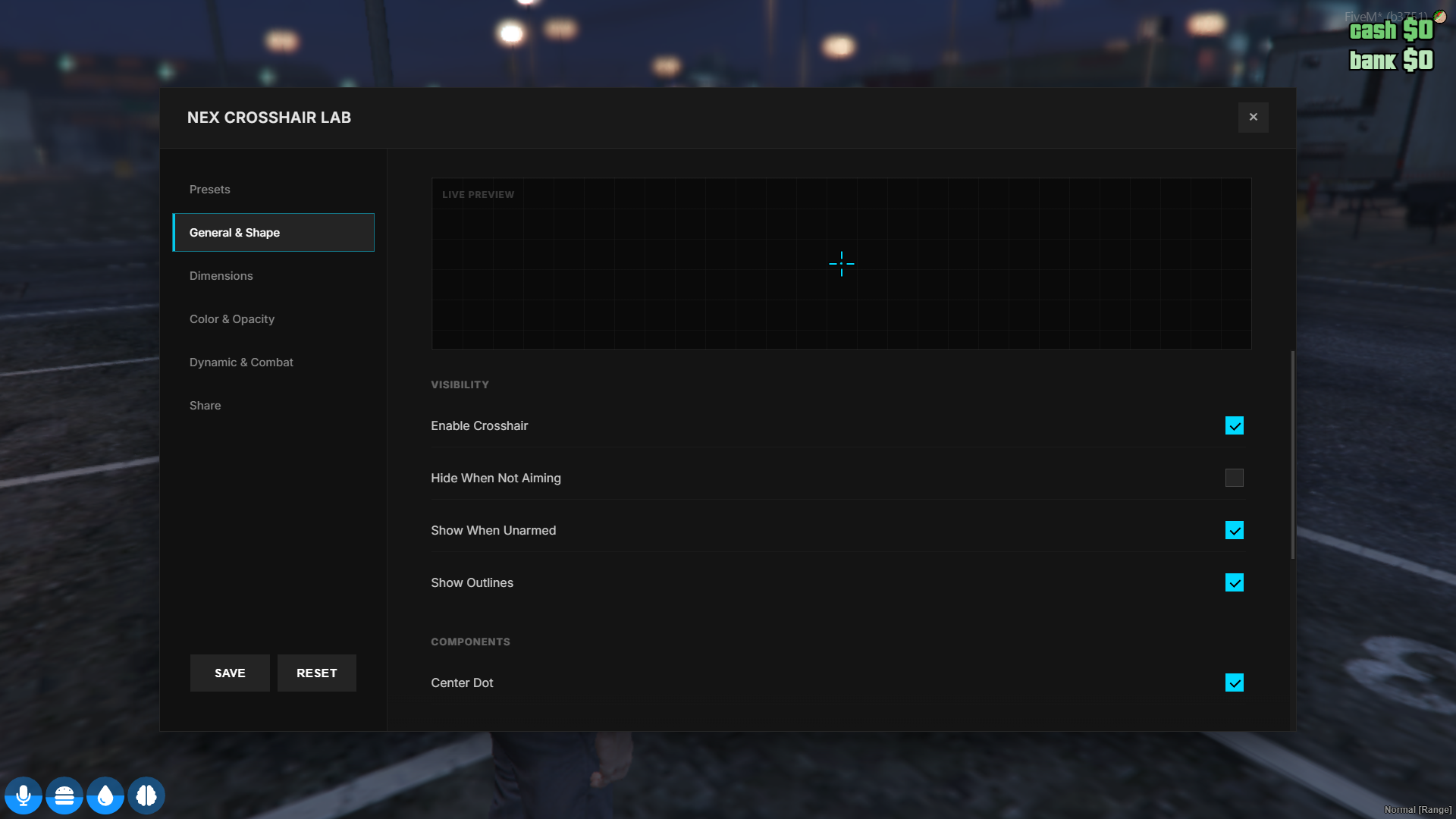The width and height of the screenshot is (1456, 819).
Task: Click the "Show Outlines" label
Action: pyautogui.click(x=472, y=582)
